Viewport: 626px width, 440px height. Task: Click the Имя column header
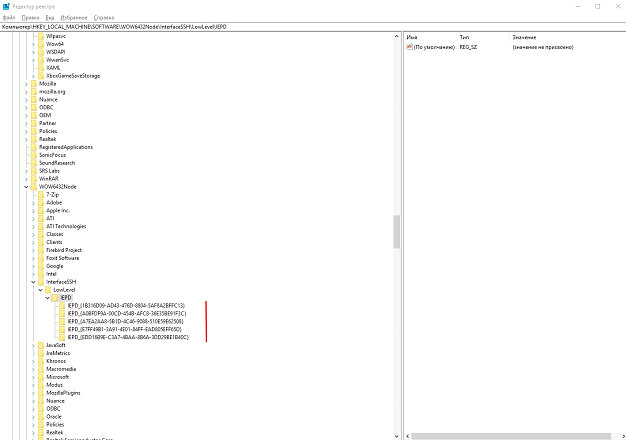(x=412, y=37)
